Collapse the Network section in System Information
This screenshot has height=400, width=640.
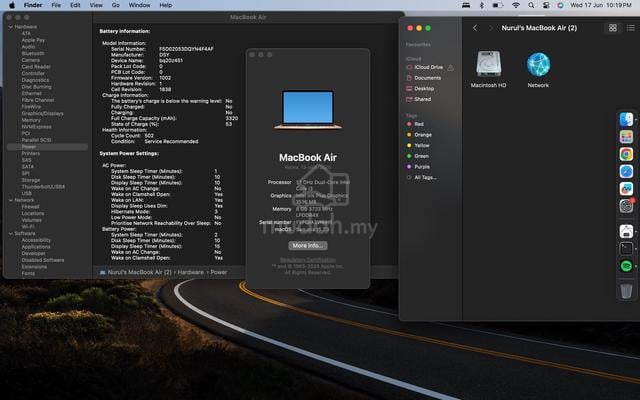click(11, 200)
